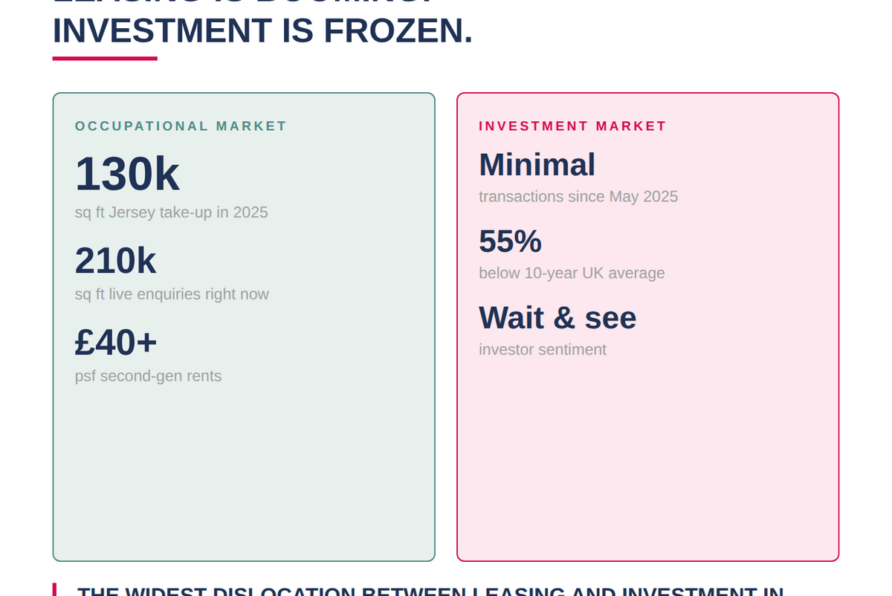Click 'Investment is frozen.' title text
The image size is (892, 596).
point(262,31)
